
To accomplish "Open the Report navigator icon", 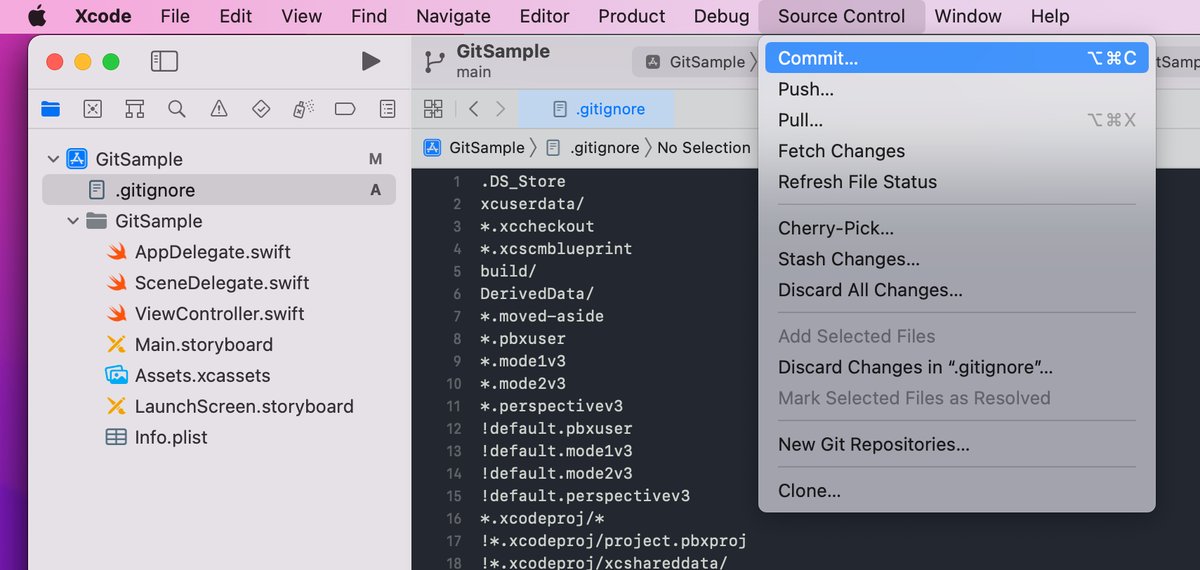I will 387,109.
